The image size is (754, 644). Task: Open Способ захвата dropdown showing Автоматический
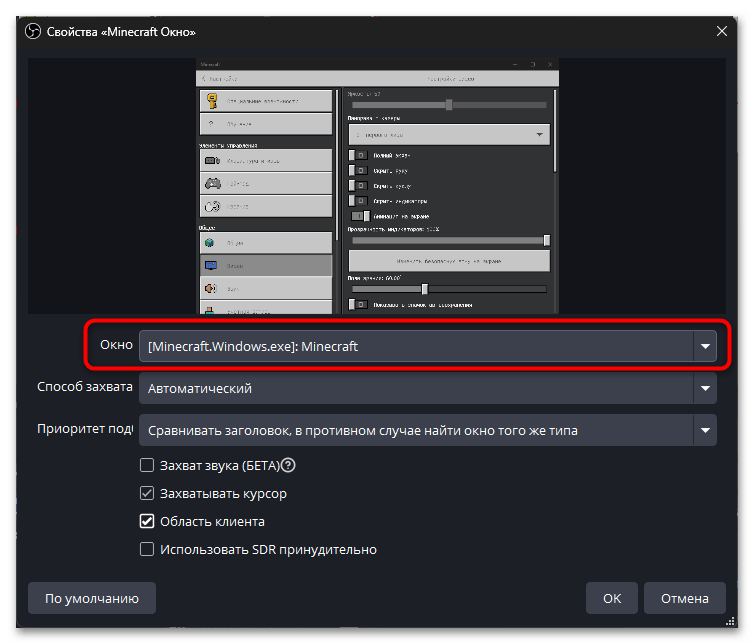pyautogui.click(x=427, y=388)
